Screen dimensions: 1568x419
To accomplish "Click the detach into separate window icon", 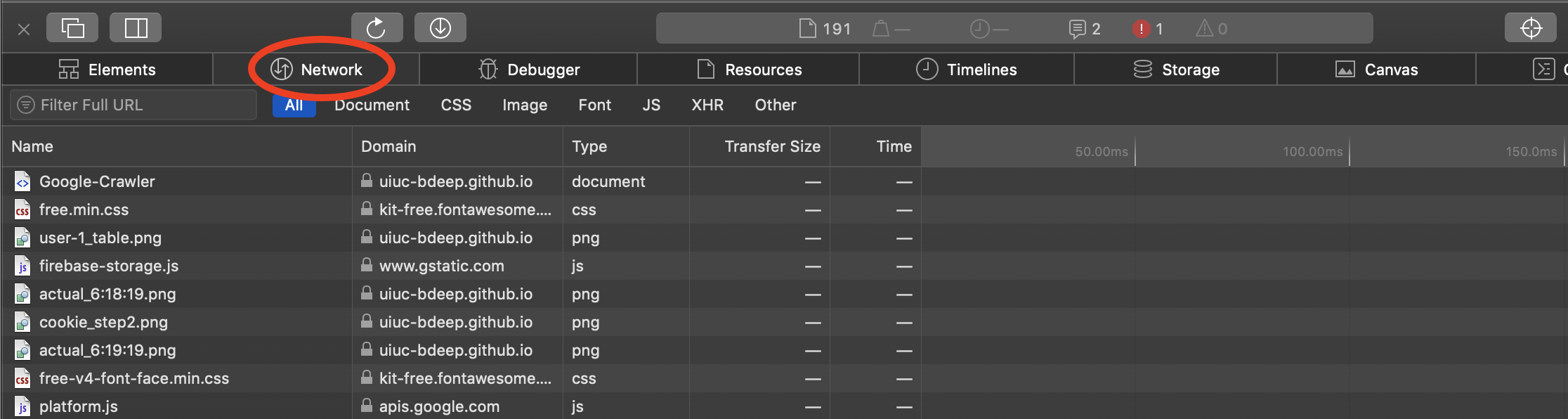I will [x=72, y=28].
